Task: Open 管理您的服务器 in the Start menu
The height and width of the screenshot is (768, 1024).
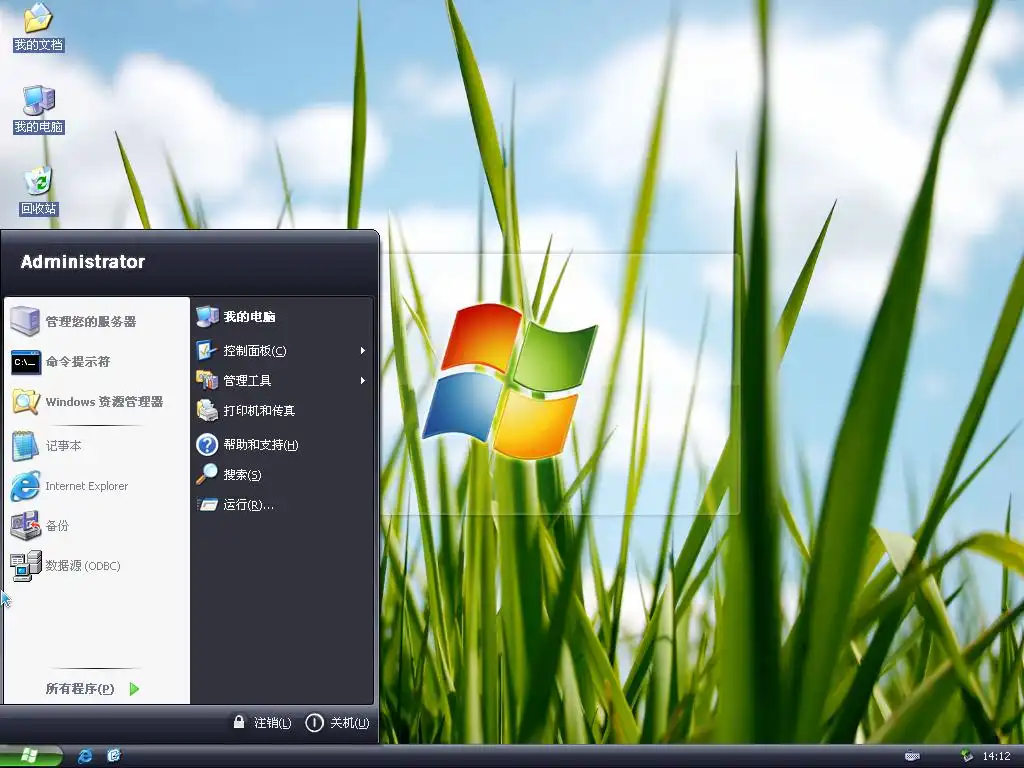Action: (x=97, y=321)
